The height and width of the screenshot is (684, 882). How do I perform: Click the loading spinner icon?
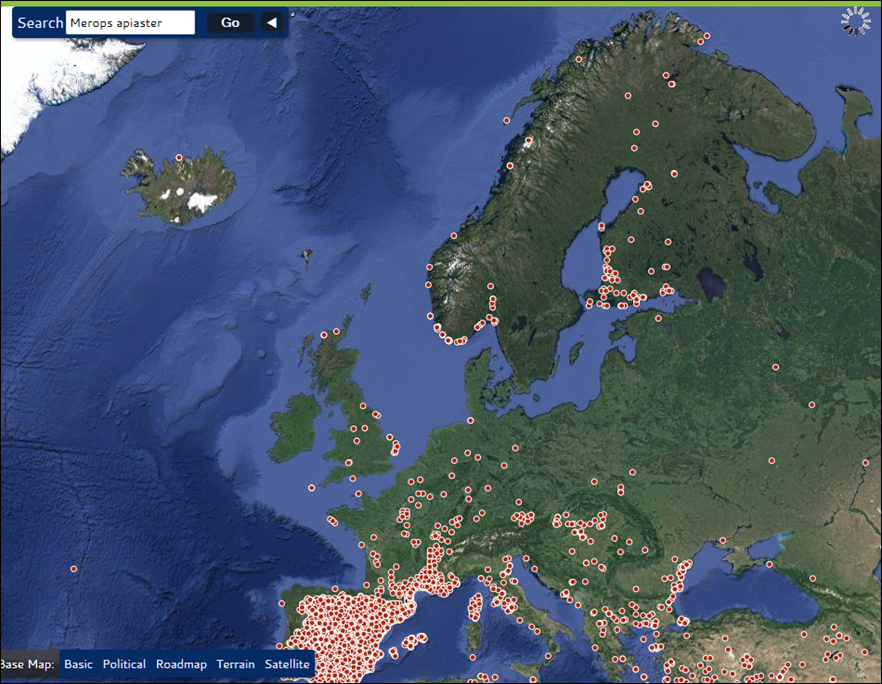coord(856,21)
